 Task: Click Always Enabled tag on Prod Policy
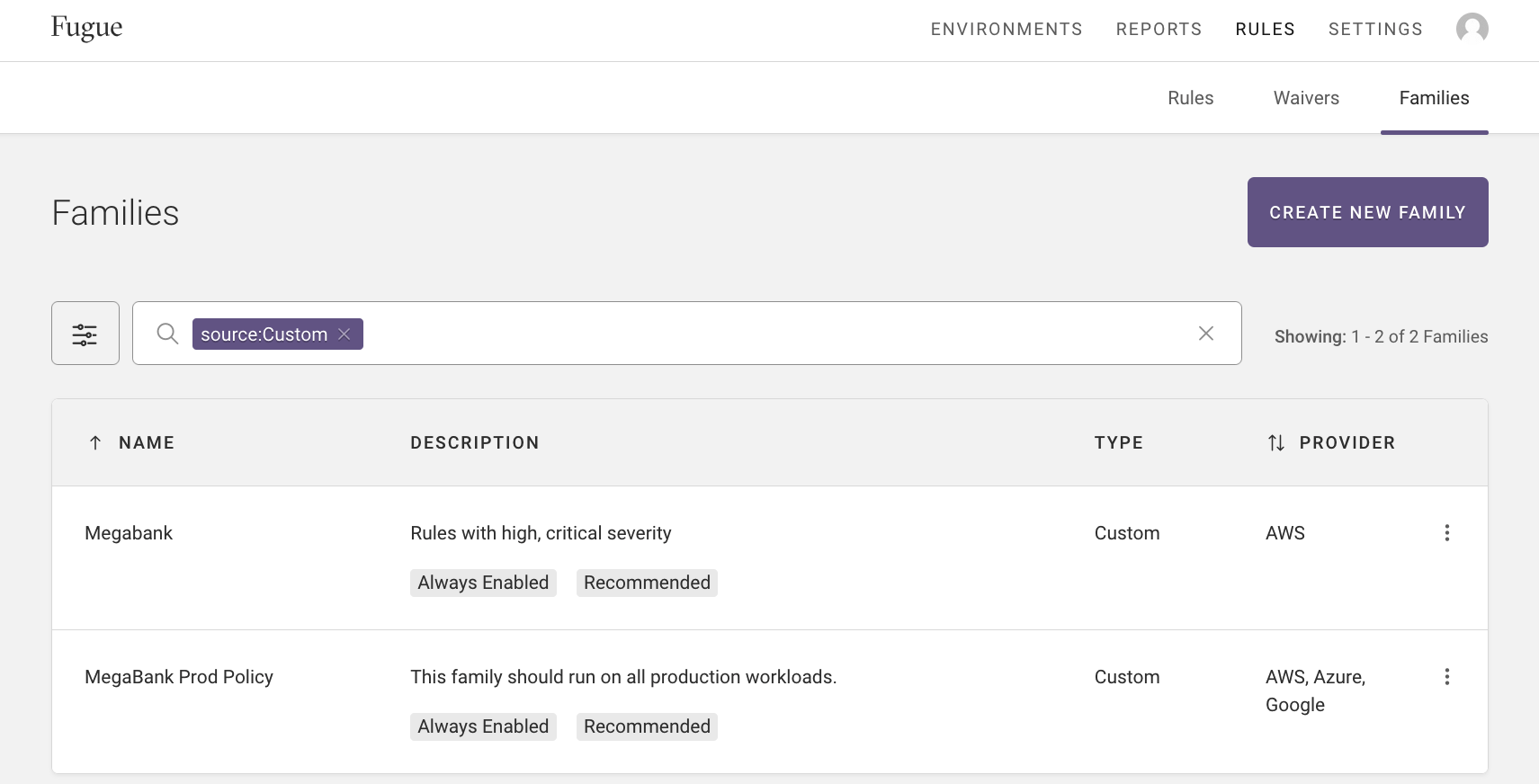[483, 726]
